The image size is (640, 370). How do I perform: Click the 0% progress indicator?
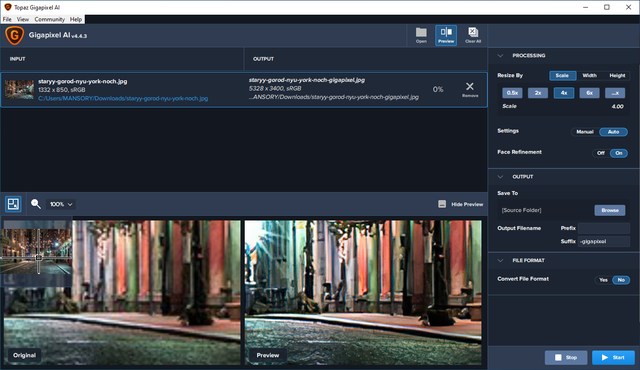pos(438,89)
